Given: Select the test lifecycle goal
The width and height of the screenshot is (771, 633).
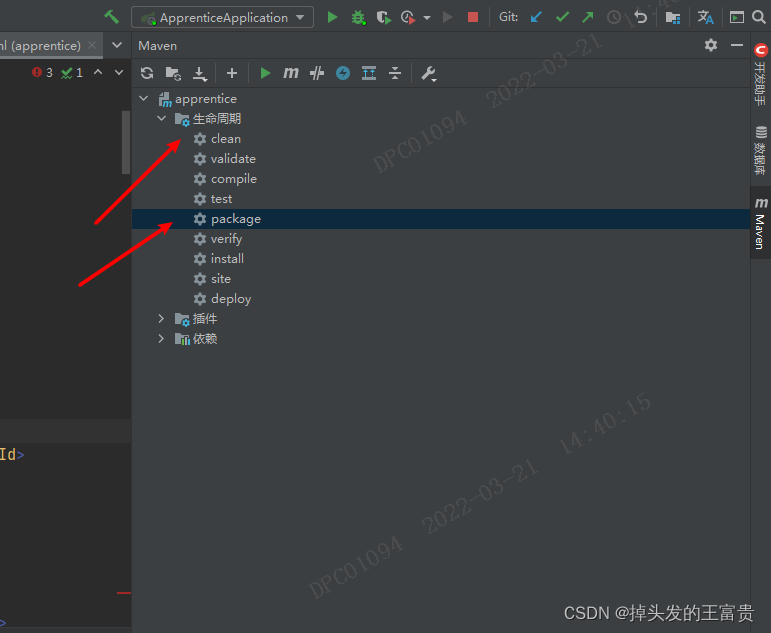Looking at the screenshot, I should click(221, 199).
